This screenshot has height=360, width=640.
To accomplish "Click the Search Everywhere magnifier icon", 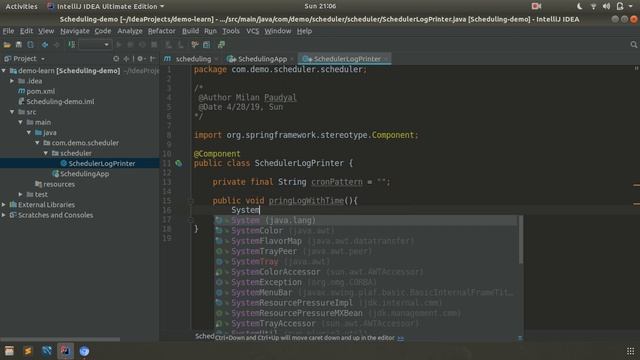I will [633, 44].
